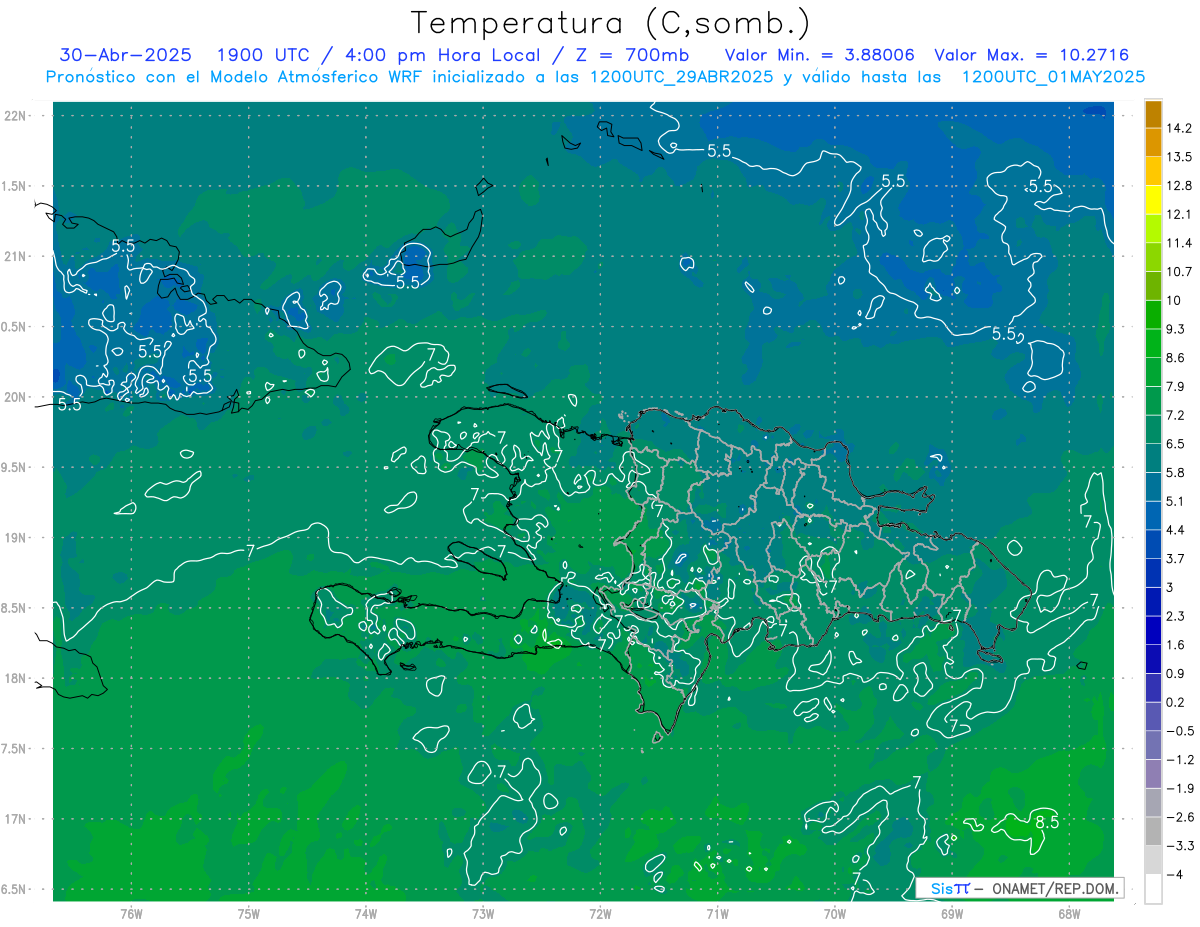This screenshot has width=1200, height=927.
Task: Click the colorbar label '-1.9'
Action: [x=1180, y=788]
